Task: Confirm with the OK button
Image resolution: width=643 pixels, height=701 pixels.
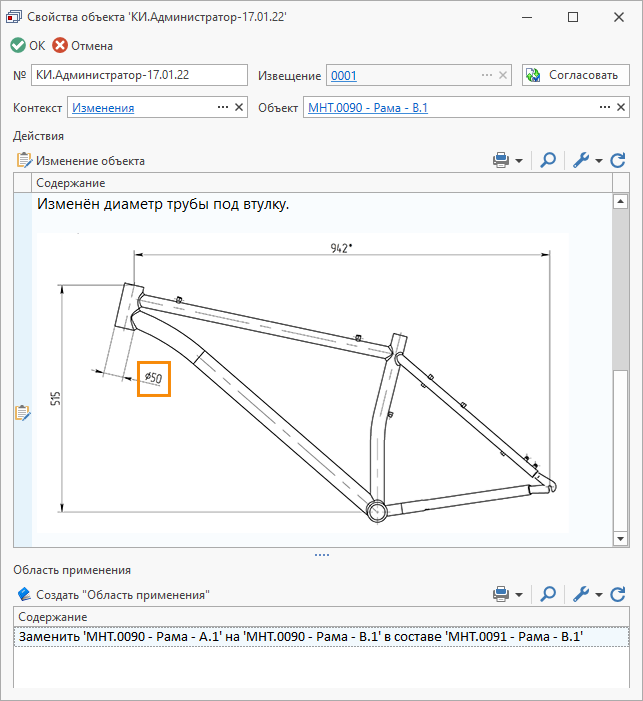Action: pos(28,46)
